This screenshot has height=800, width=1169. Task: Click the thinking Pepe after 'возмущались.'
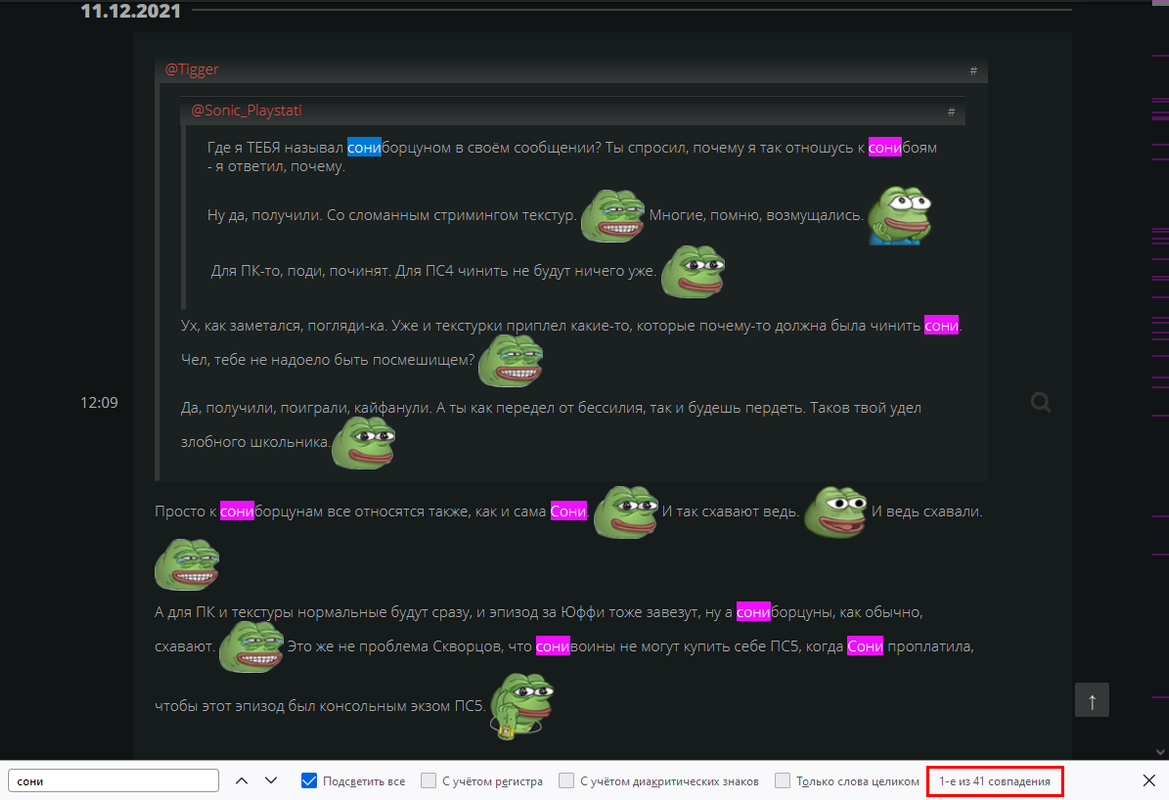(x=900, y=215)
